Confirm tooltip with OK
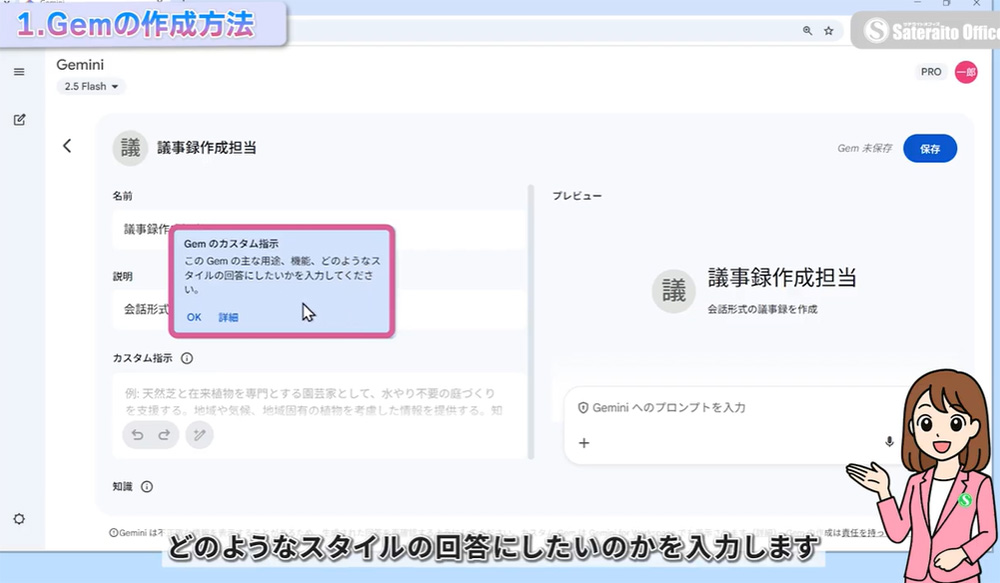1000x583 pixels. coord(194,317)
